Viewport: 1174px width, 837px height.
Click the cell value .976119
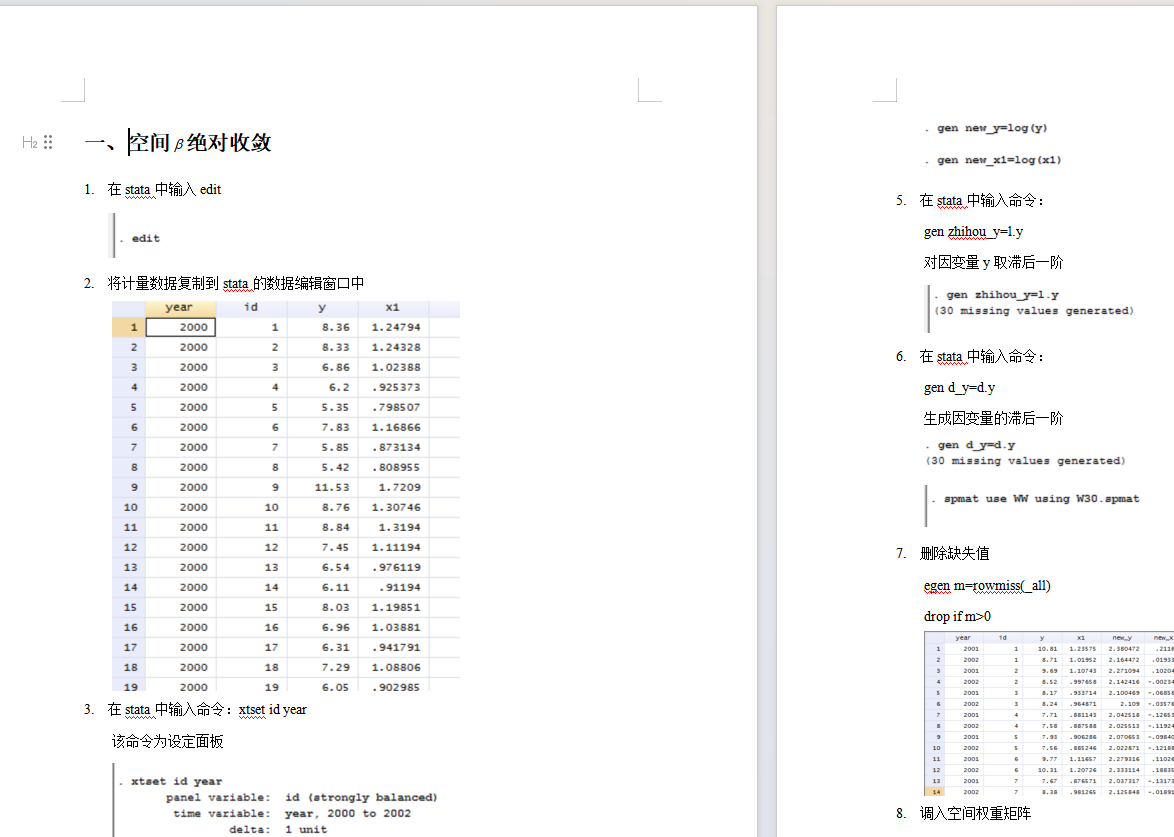click(396, 567)
